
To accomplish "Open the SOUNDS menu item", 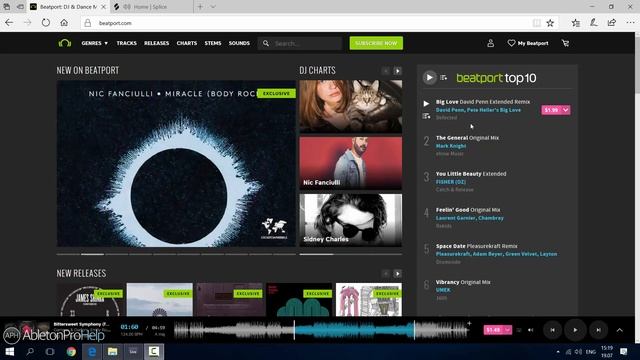I will [239, 43].
